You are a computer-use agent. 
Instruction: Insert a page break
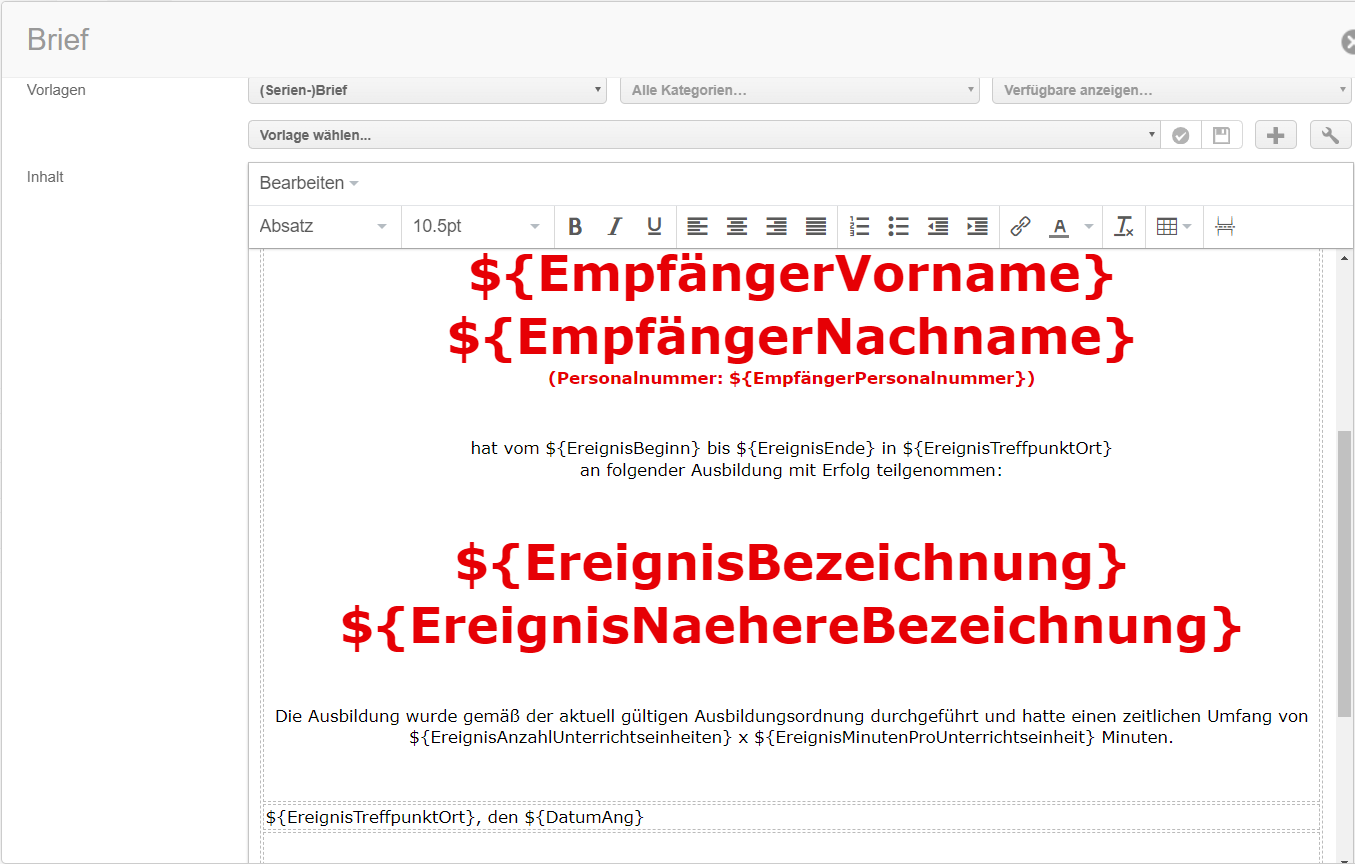1225,227
